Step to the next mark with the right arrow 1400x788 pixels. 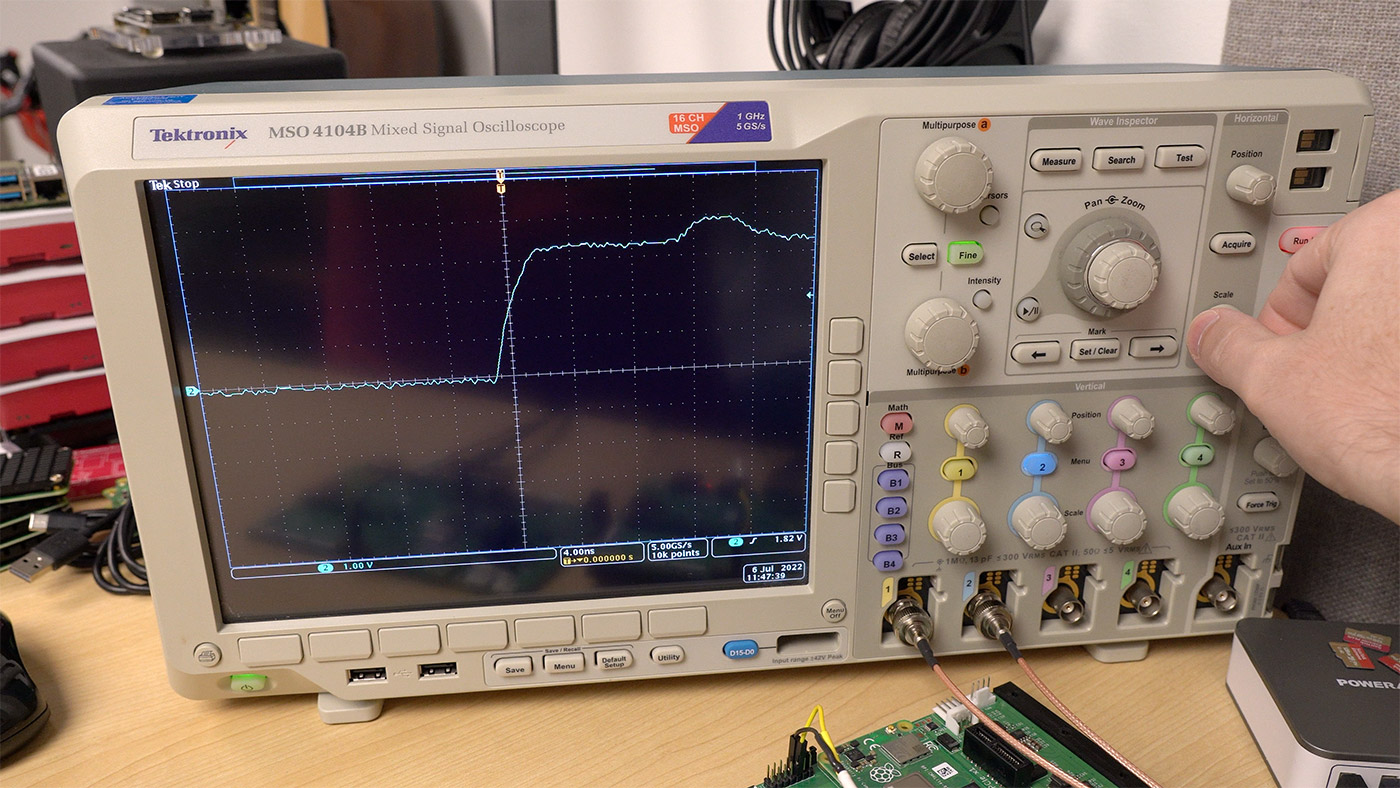(x=1153, y=347)
